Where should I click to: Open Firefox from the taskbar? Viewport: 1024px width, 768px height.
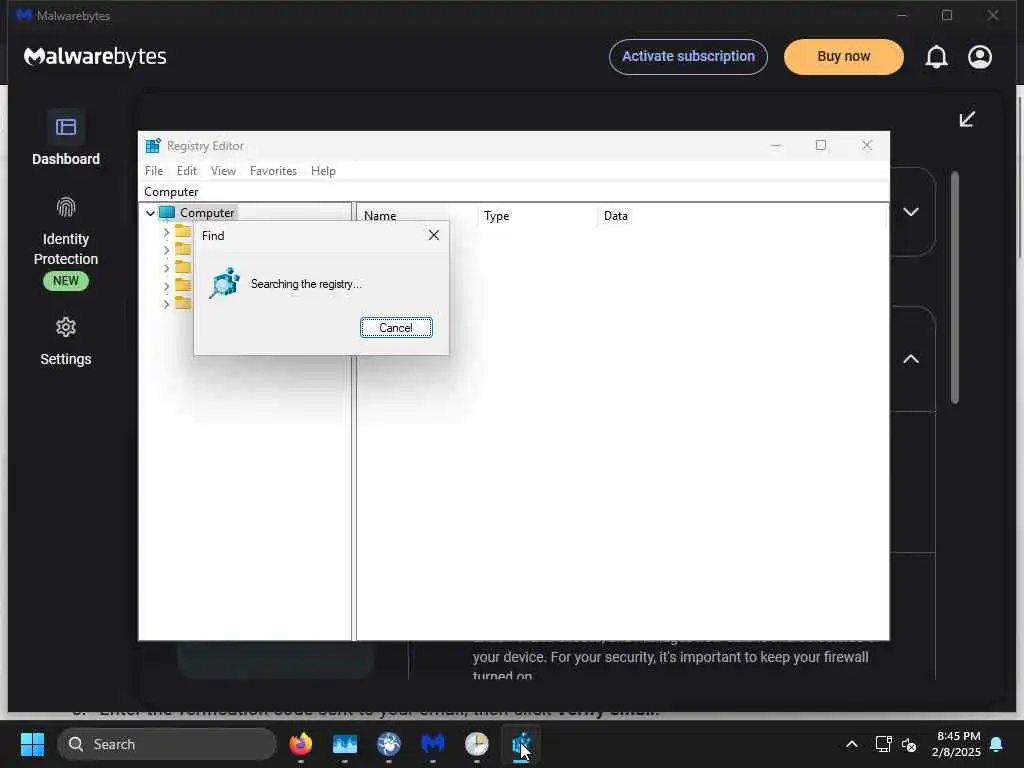click(x=300, y=744)
